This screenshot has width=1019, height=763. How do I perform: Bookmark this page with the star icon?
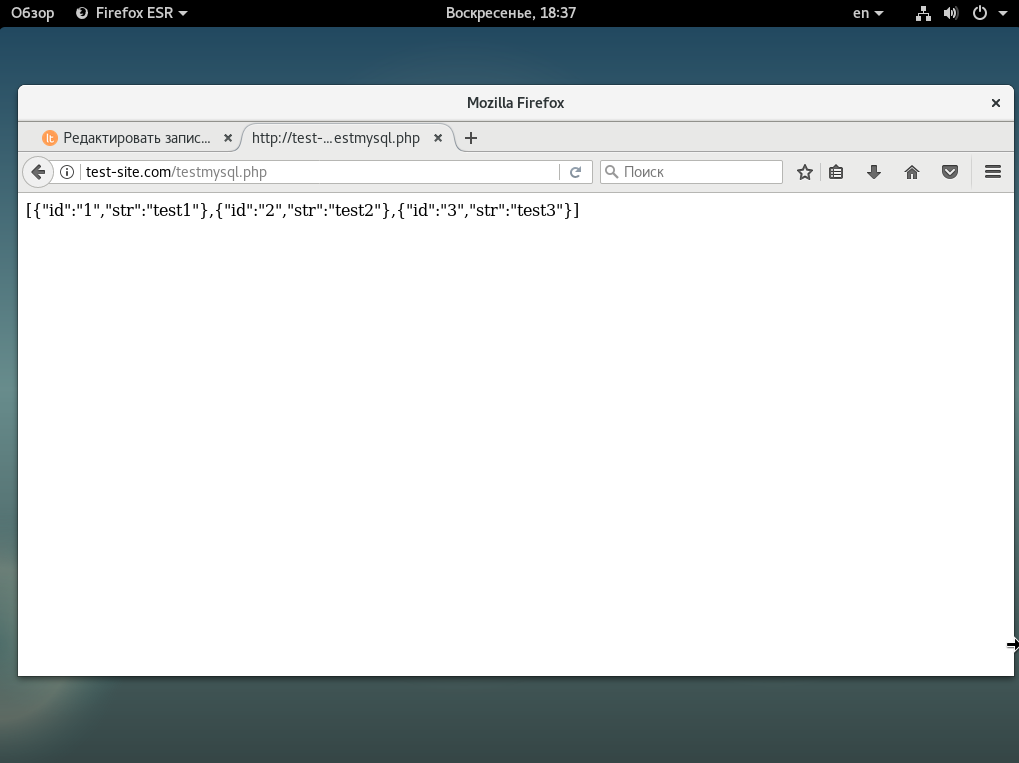[804, 172]
